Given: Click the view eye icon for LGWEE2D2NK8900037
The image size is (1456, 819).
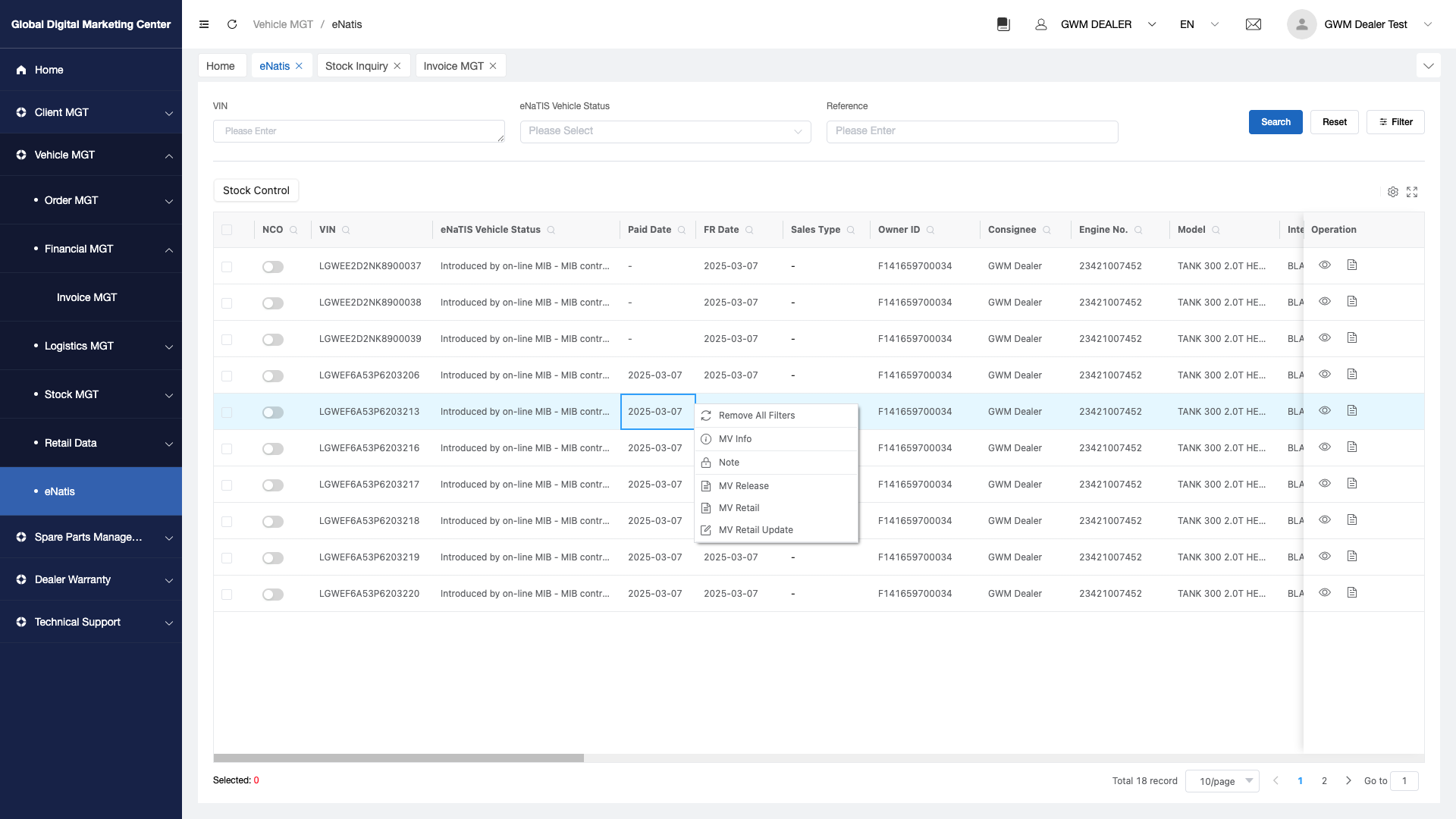Looking at the screenshot, I should (1325, 265).
